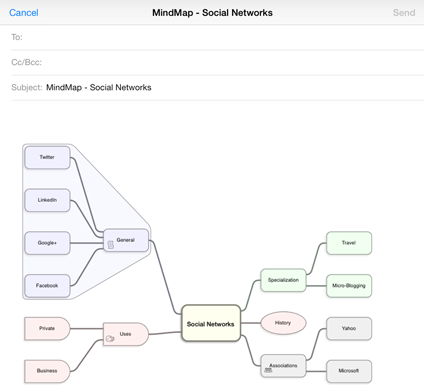Click the note icon on General node
The image size is (424, 385).
point(111,245)
